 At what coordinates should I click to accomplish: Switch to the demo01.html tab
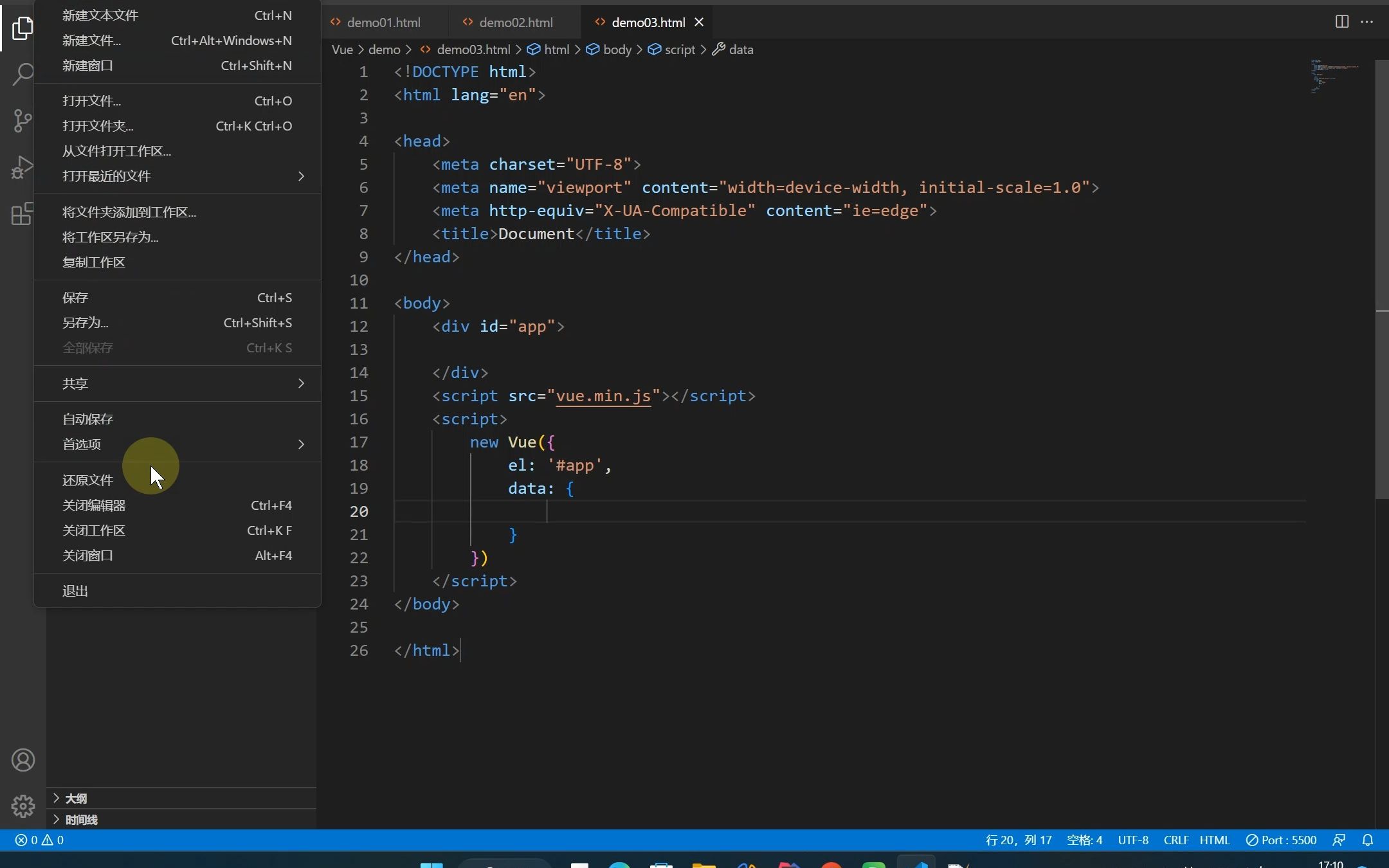(x=383, y=23)
